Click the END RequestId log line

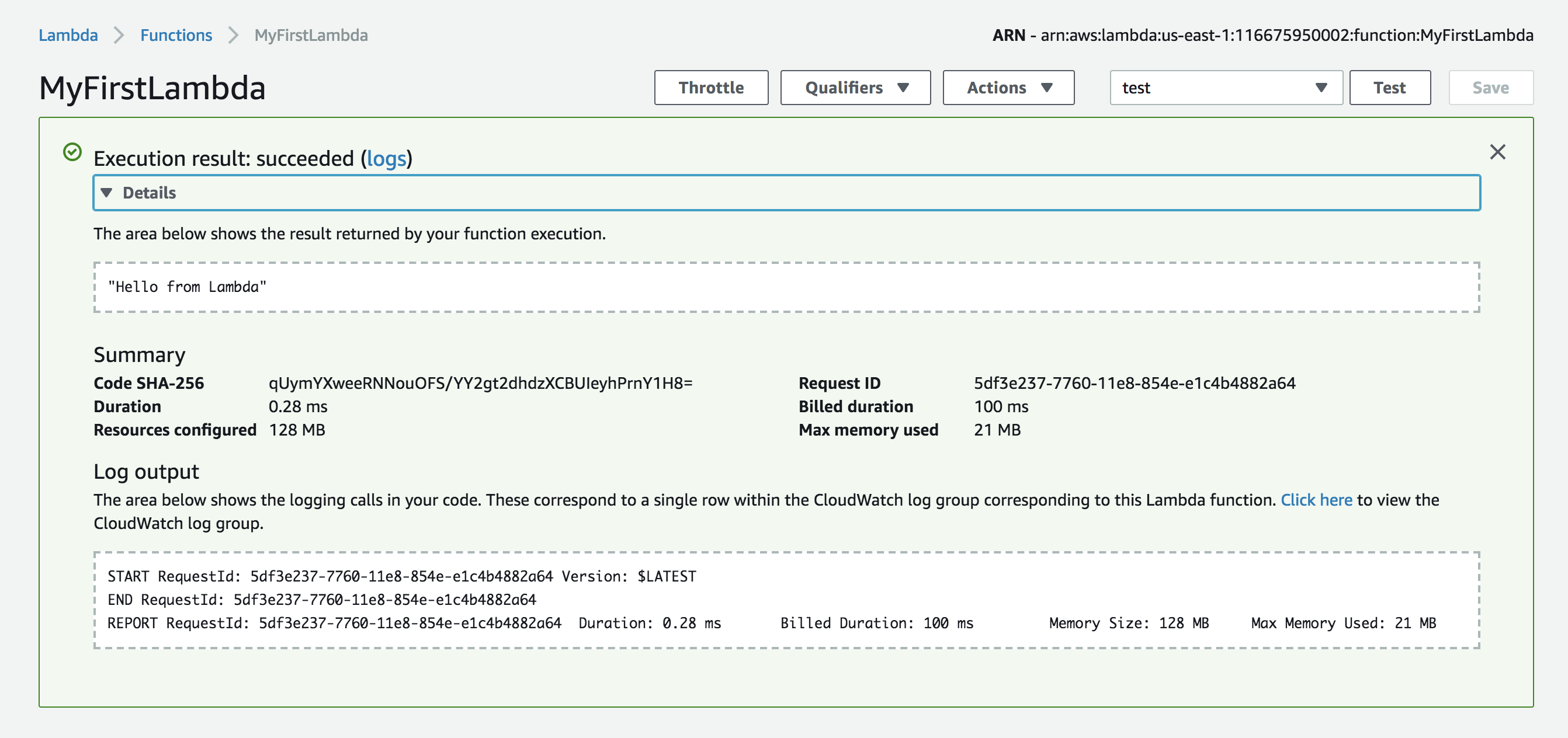pos(321,600)
